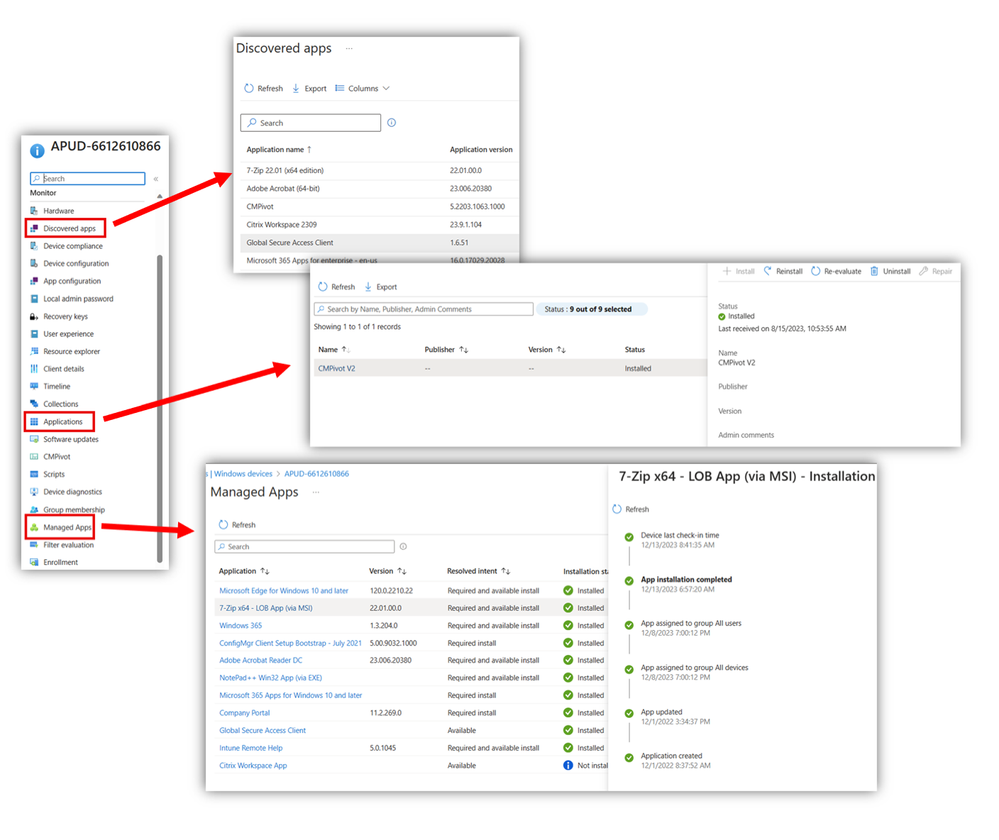Export the Applications list panel
This screenshot has width=999, height=840.
coord(380,287)
